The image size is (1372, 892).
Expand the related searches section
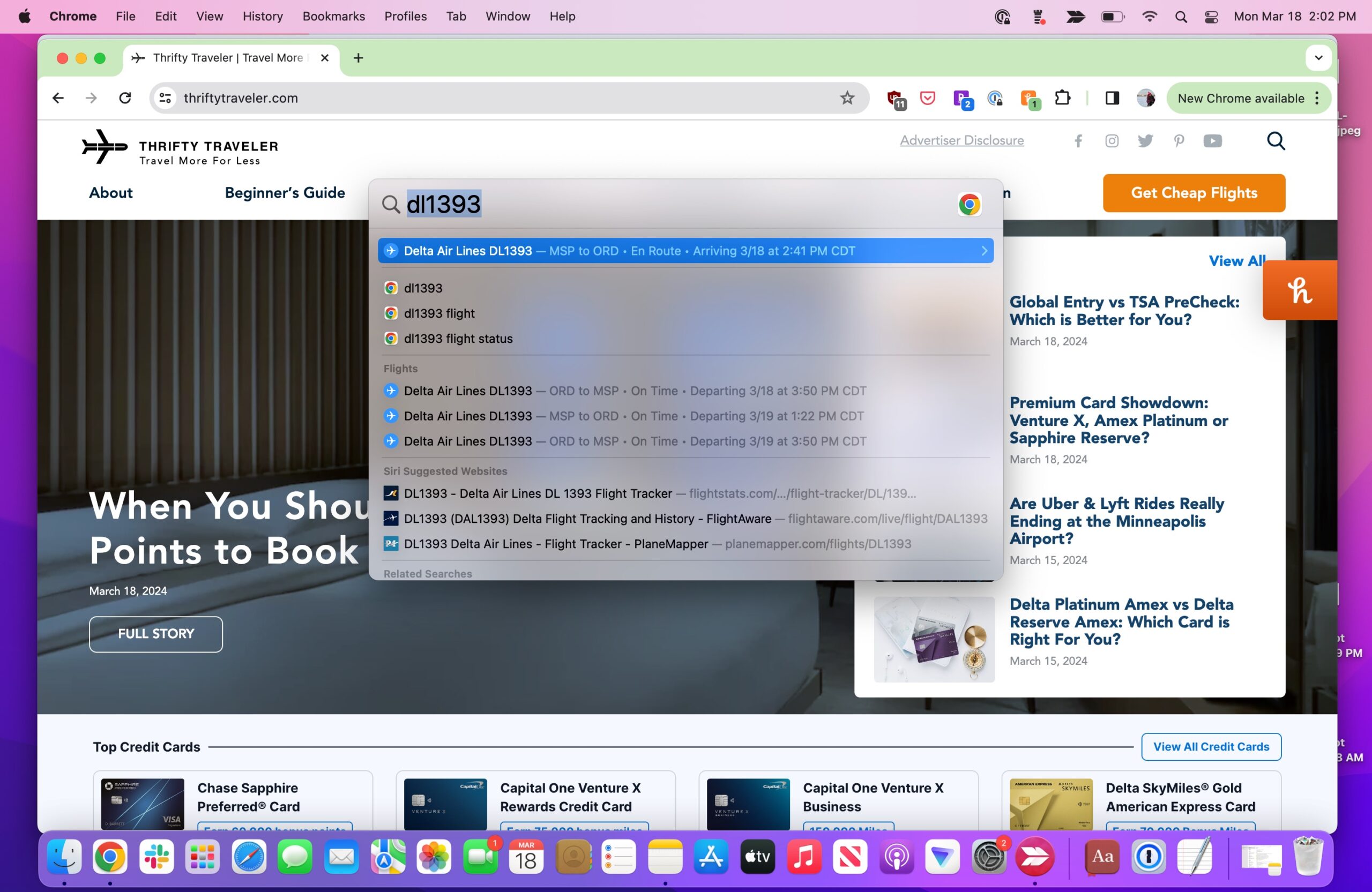428,573
